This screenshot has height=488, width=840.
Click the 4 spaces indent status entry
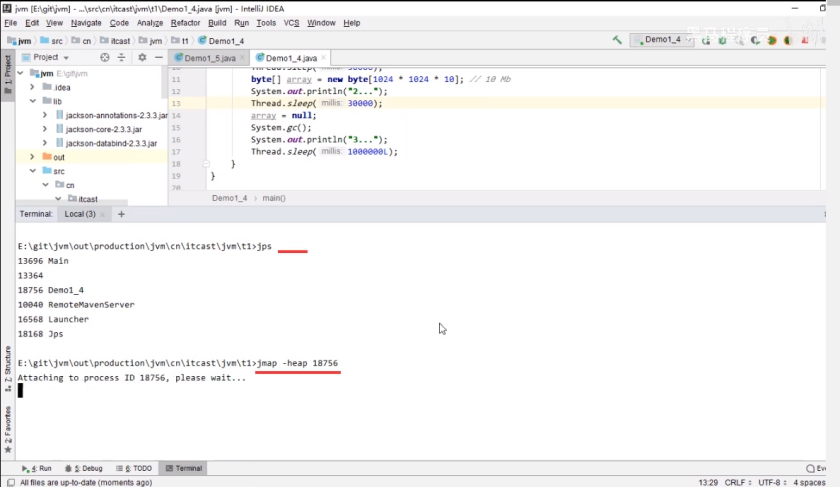[x=809, y=483]
